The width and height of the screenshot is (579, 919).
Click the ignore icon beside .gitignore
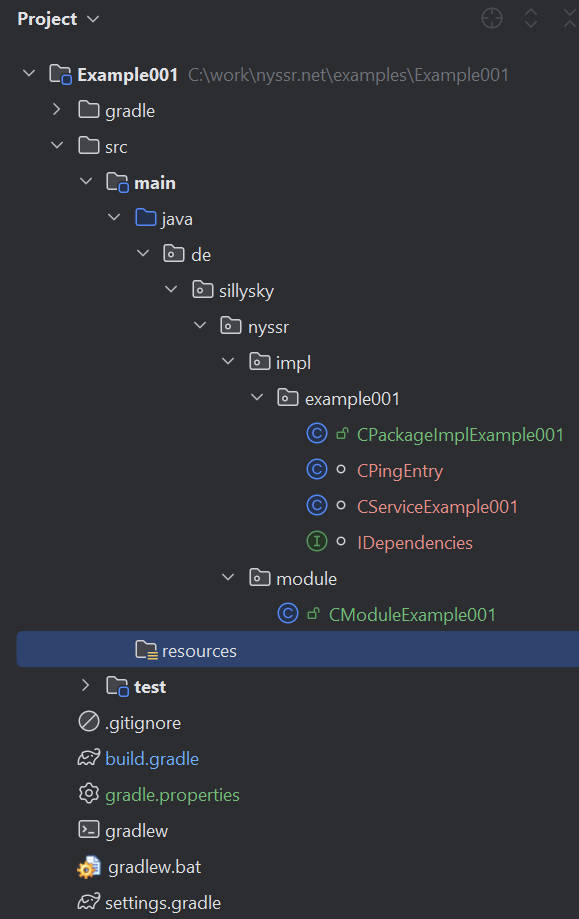tap(88, 721)
